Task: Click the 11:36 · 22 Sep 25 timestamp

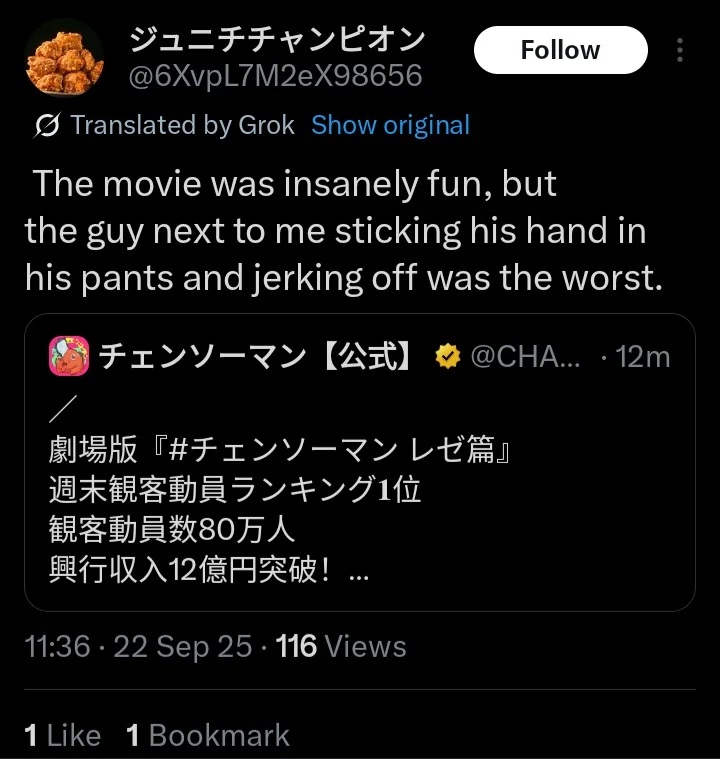Action: [138, 646]
